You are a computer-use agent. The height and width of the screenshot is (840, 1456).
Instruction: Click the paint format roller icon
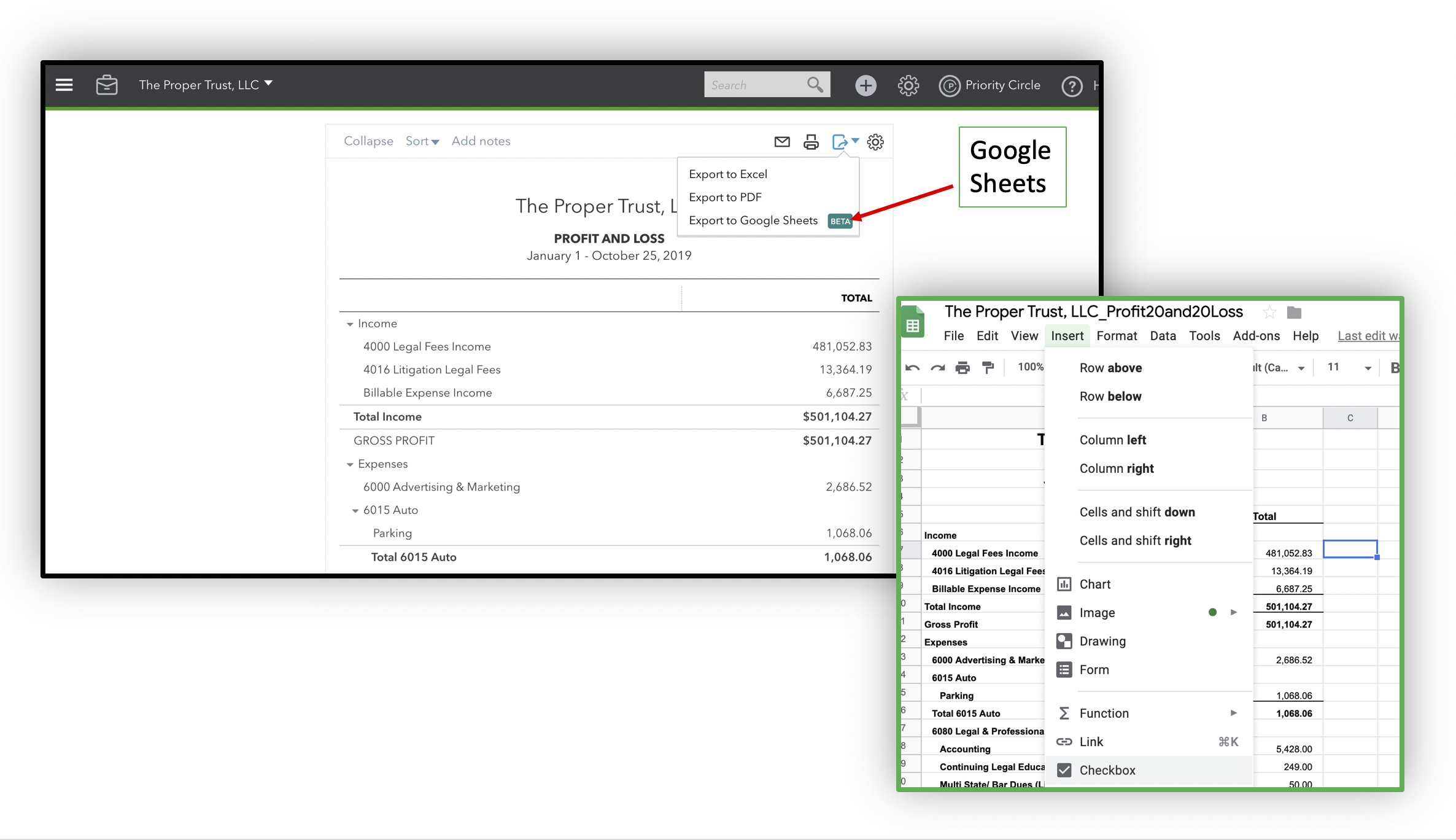988,367
